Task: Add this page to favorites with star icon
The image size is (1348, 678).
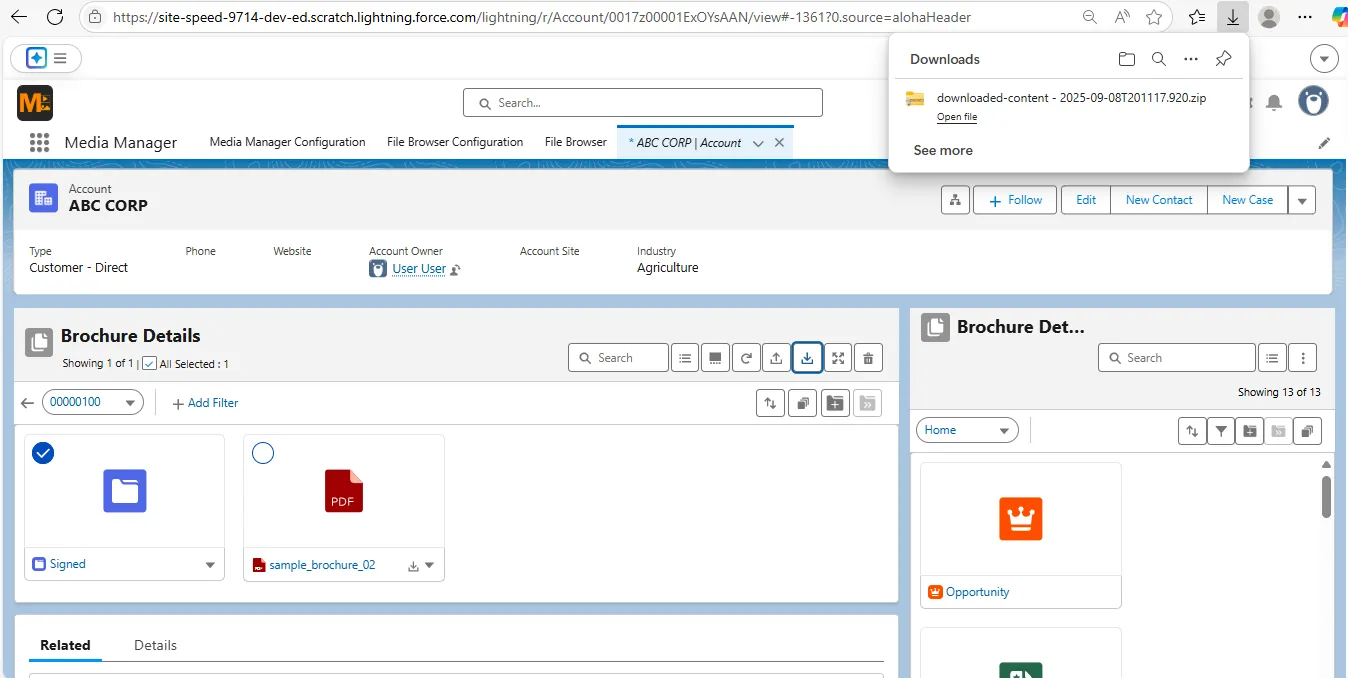Action: click(x=1154, y=17)
